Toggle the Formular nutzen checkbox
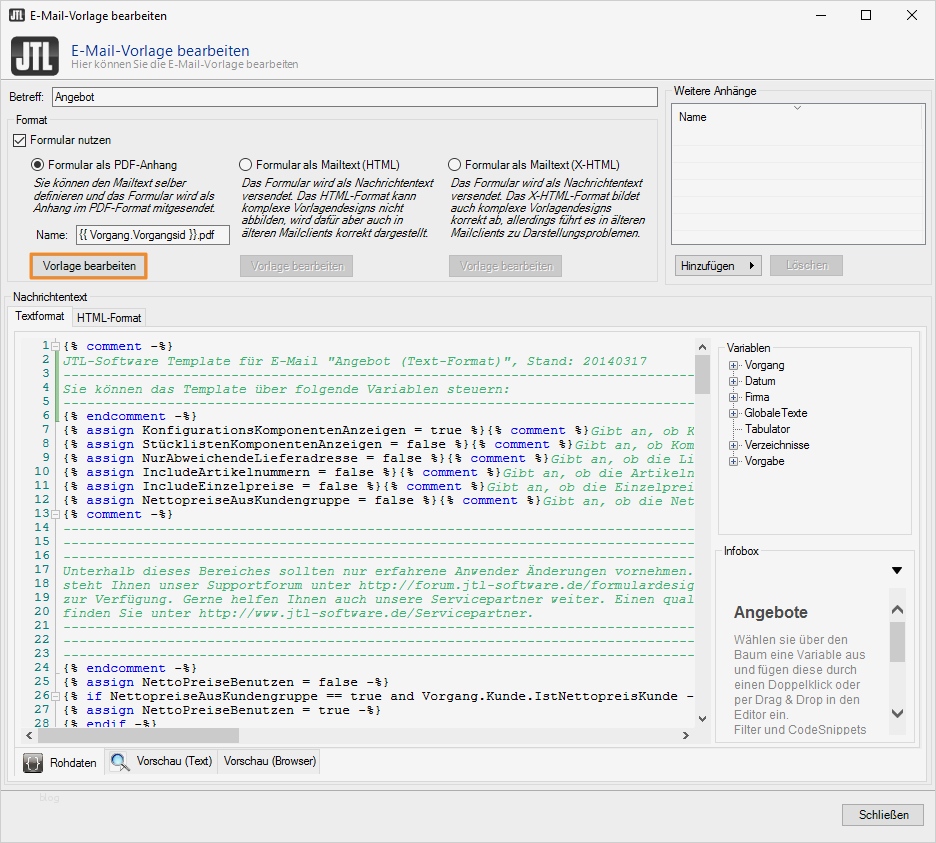 (x=20, y=141)
